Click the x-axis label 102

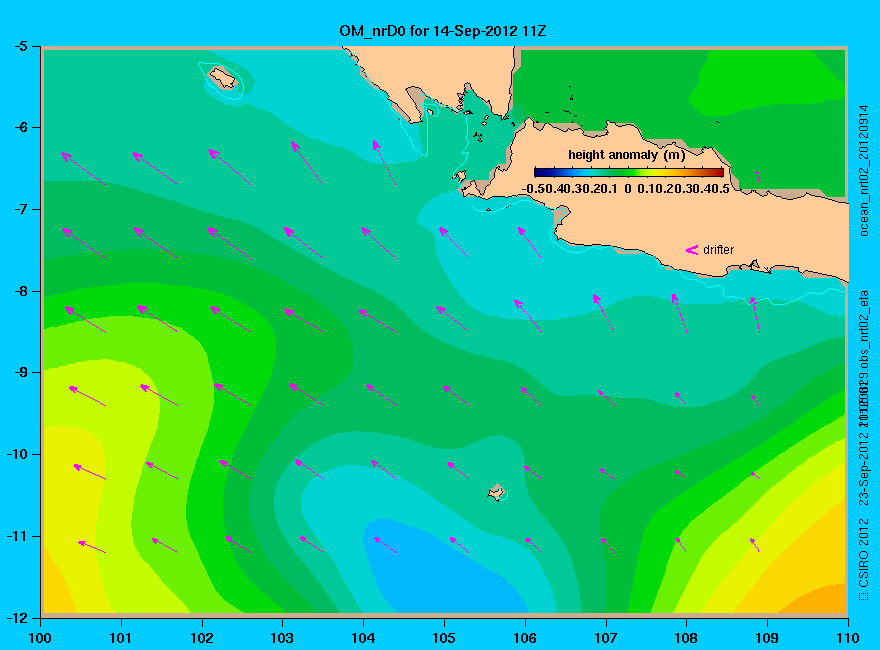(201, 638)
